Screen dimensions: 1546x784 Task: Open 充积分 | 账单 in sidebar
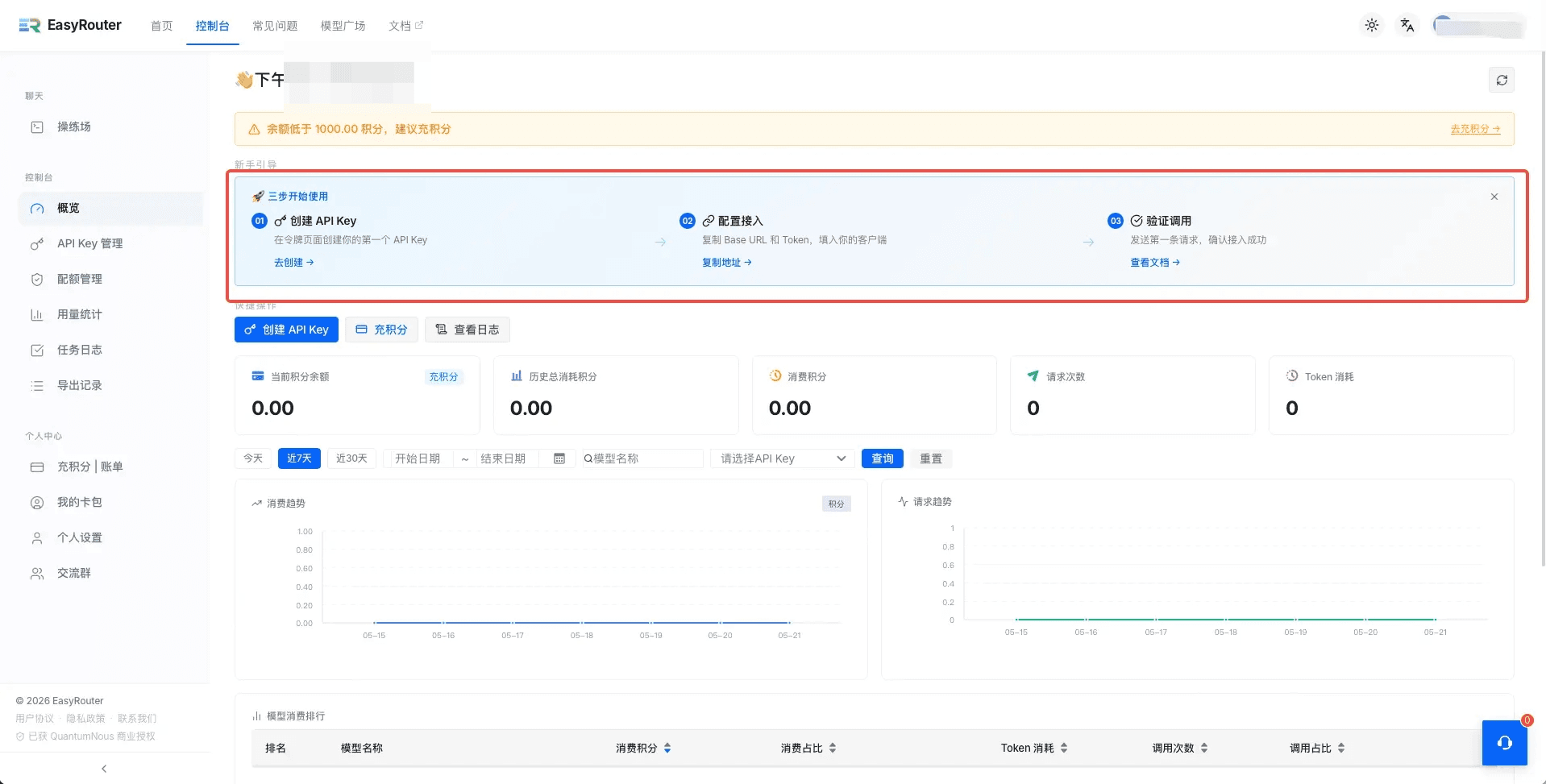point(110,467)
